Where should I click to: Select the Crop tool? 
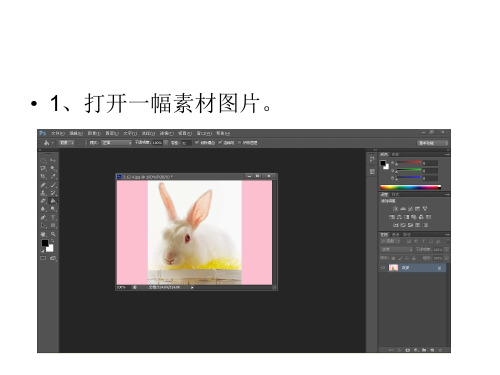(x=43, y=176)
